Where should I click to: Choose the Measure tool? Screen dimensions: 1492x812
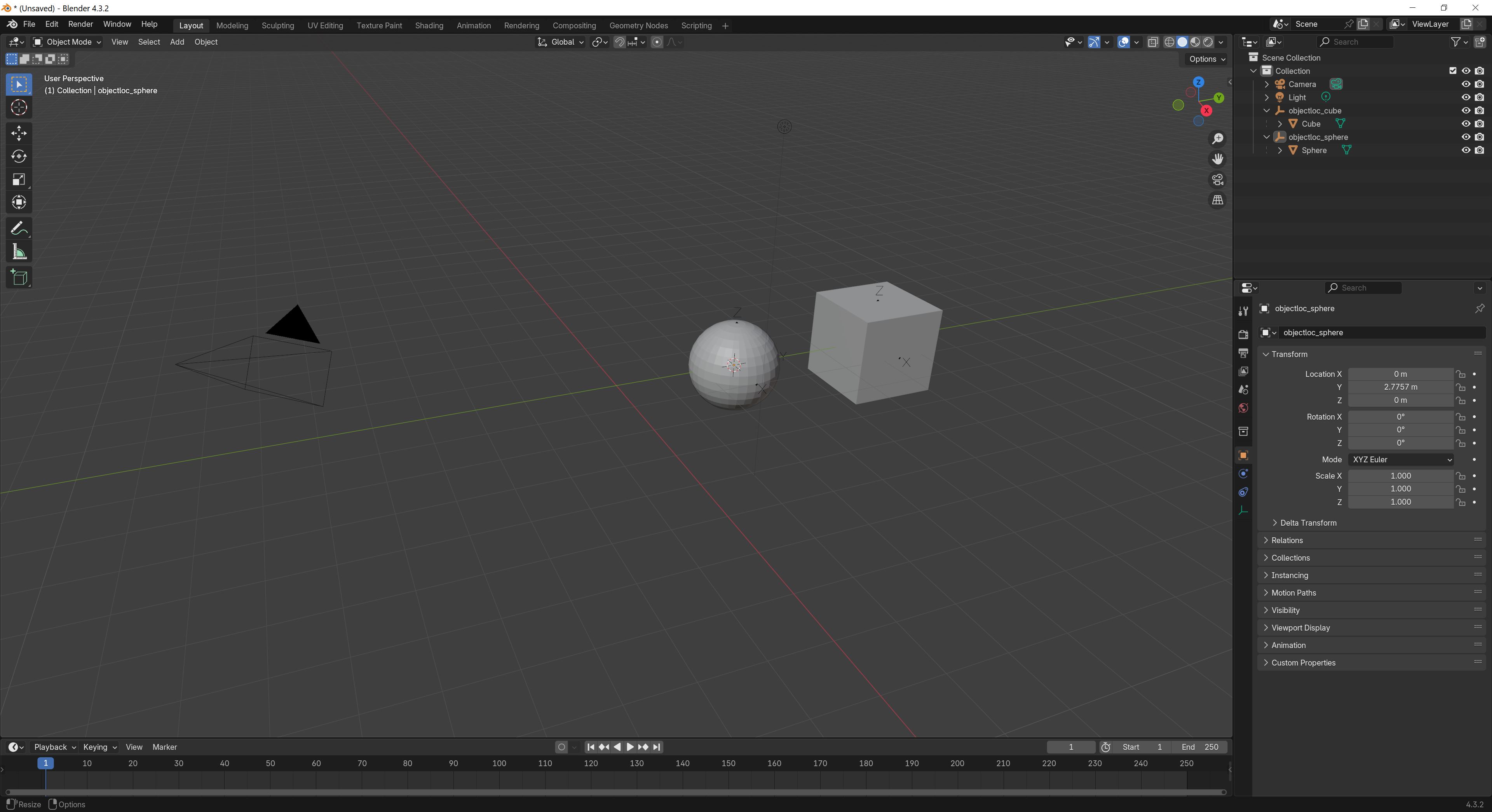pyautogui.click(x=19, y=252)
